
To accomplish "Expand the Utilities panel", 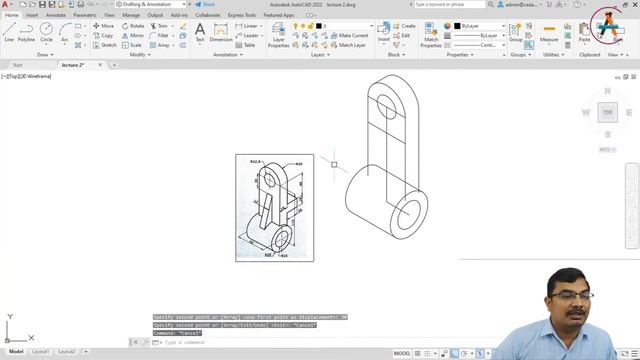I will [x=553, y=55].
